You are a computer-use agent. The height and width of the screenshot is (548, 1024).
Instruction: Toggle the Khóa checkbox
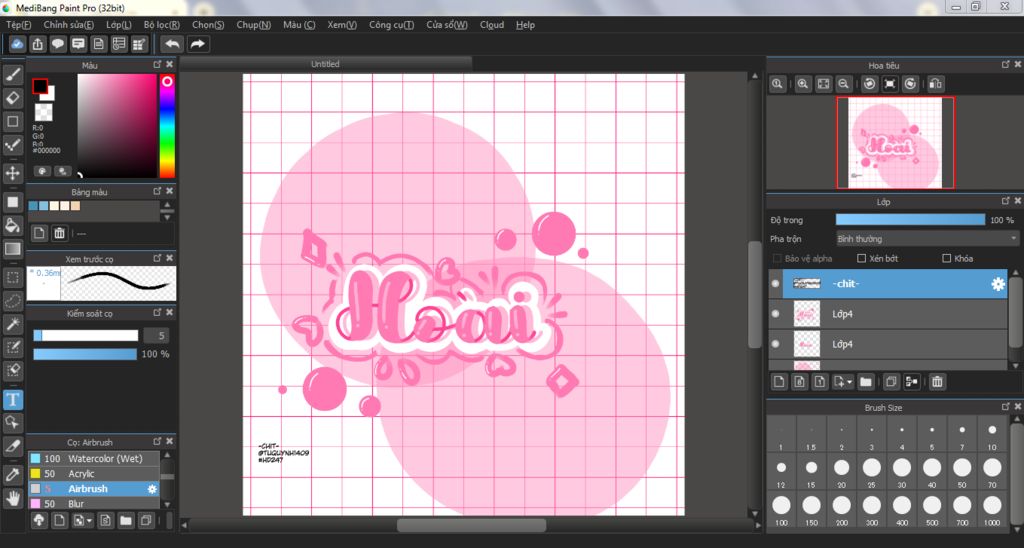coord(946,259)
